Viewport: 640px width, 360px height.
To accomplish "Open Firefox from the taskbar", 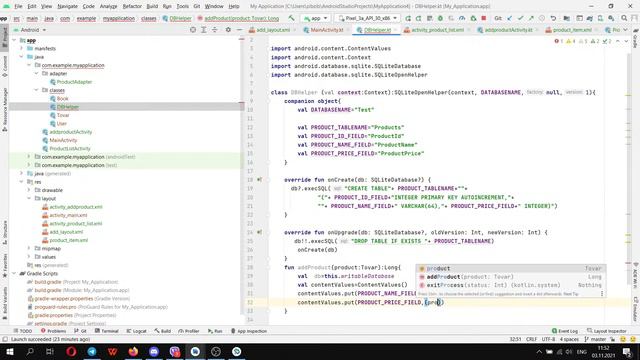I will click(x=133, y=351).
